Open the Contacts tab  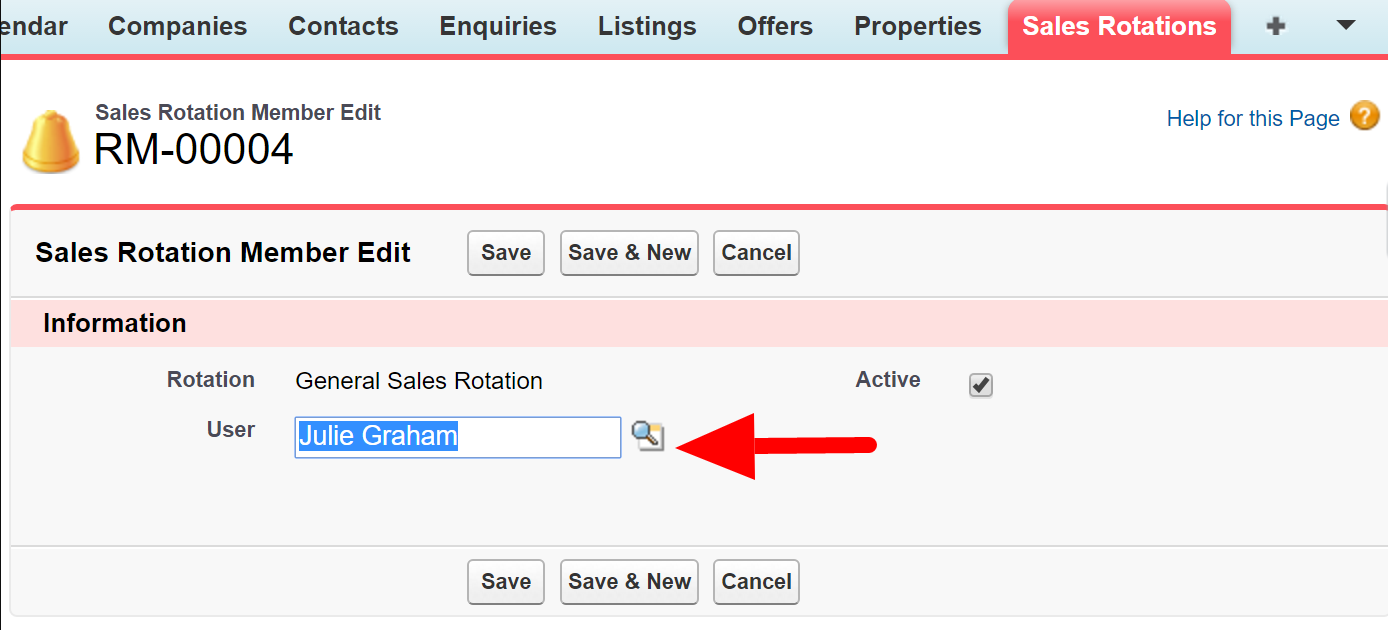click(x=343, y=27)
